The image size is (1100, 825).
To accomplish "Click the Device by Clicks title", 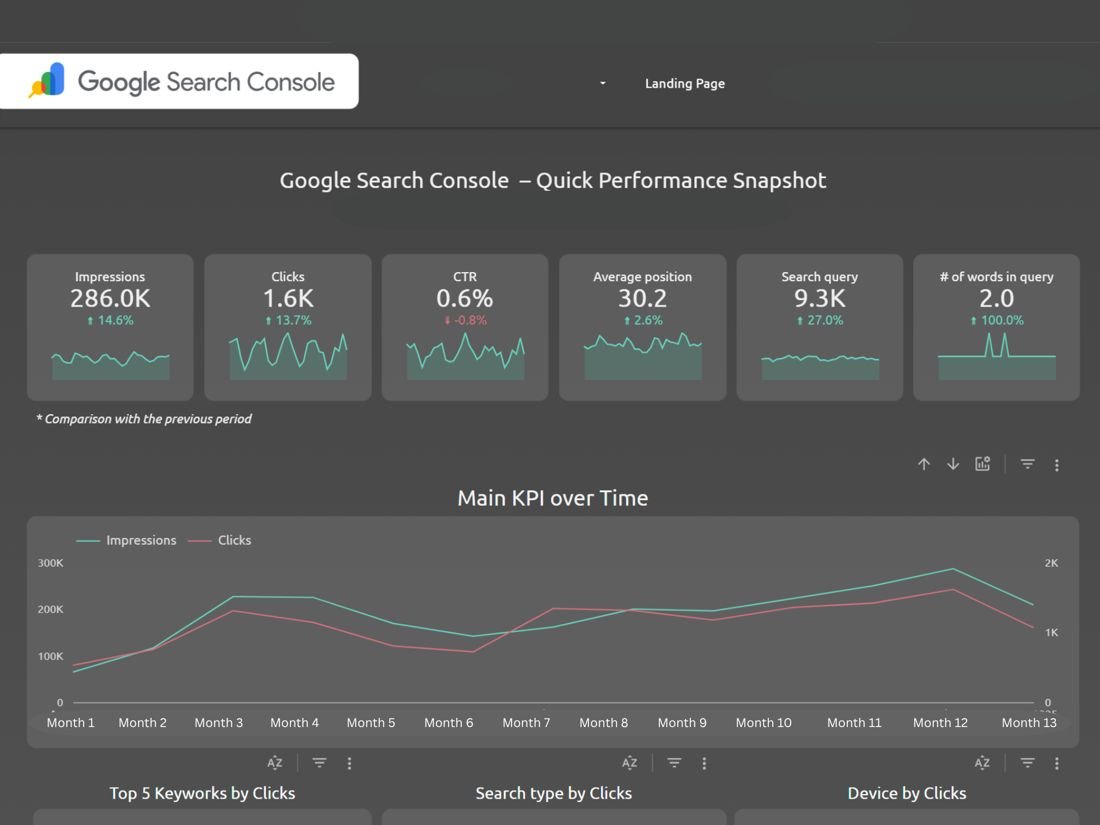I will (906, 793).
